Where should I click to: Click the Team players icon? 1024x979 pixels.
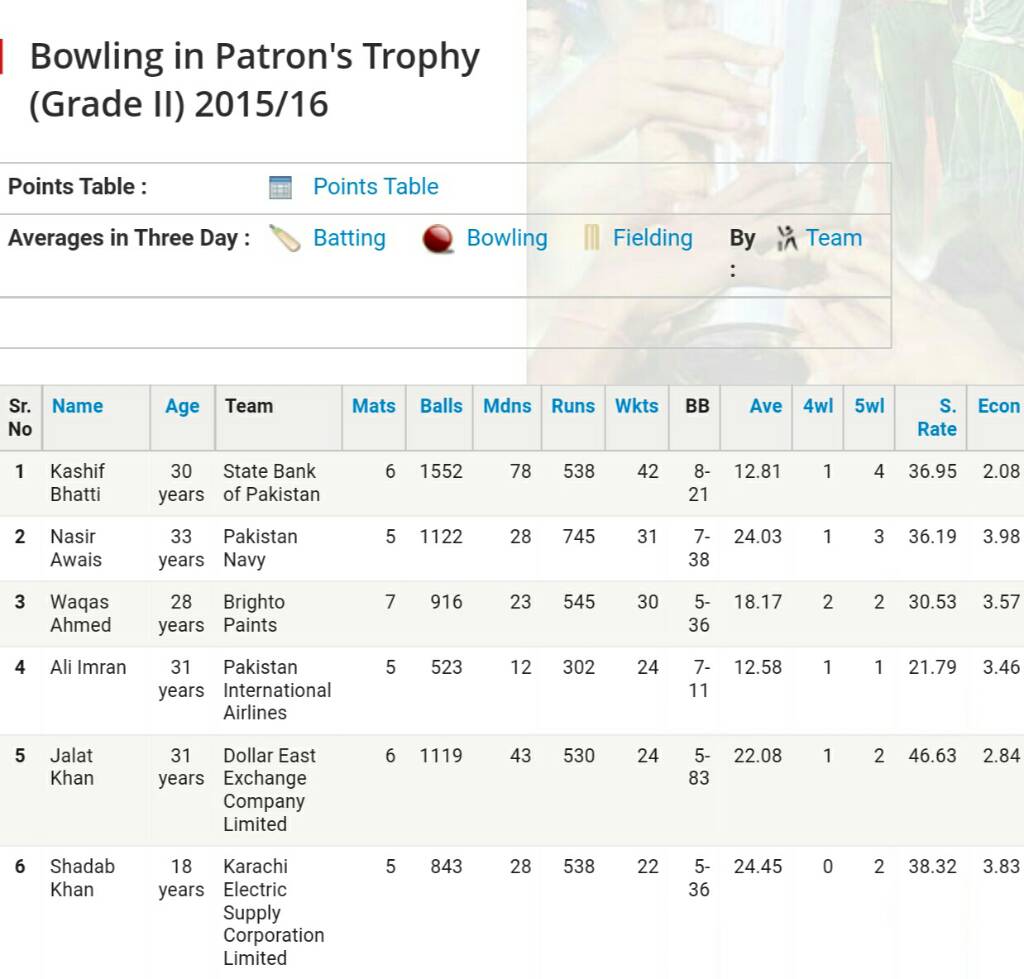[x=787, y=238]
